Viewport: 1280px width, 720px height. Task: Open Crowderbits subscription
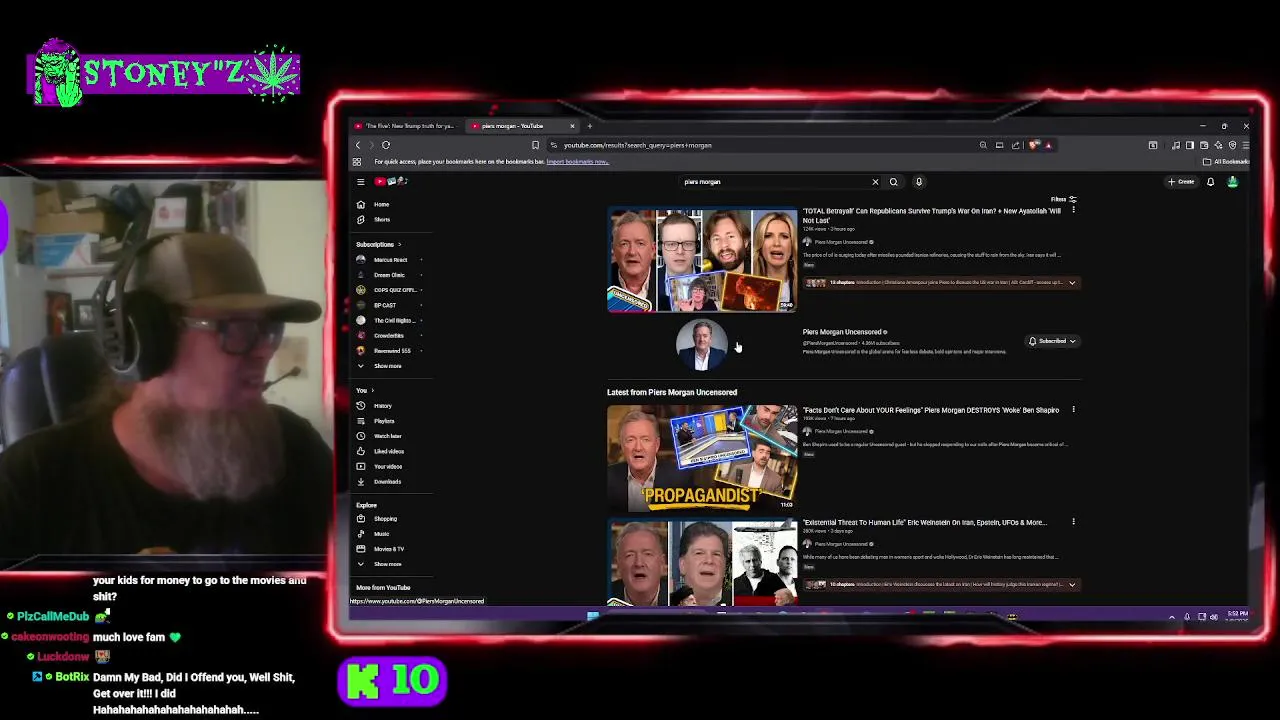389,336
